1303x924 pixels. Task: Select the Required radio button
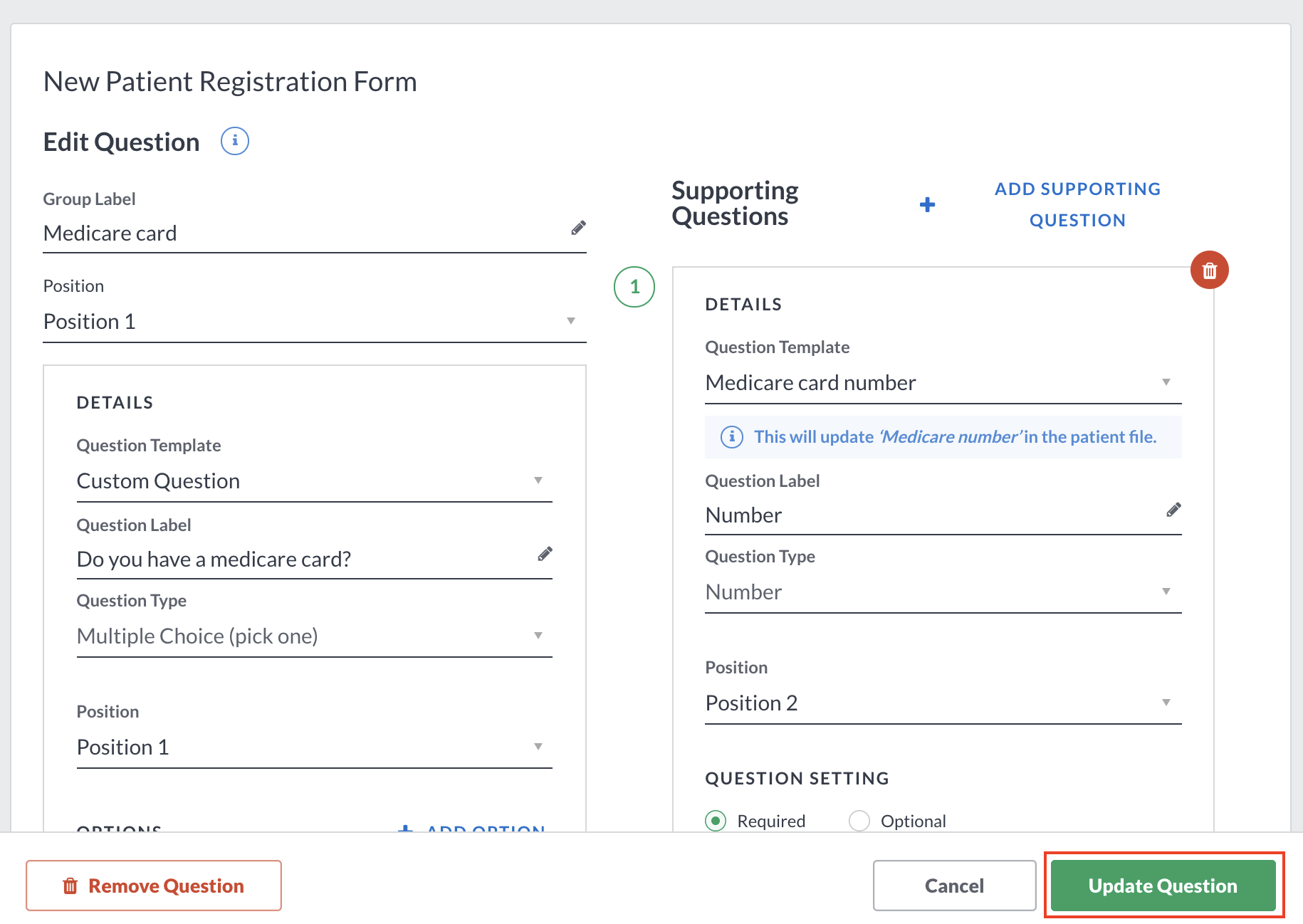pos(716,821)
